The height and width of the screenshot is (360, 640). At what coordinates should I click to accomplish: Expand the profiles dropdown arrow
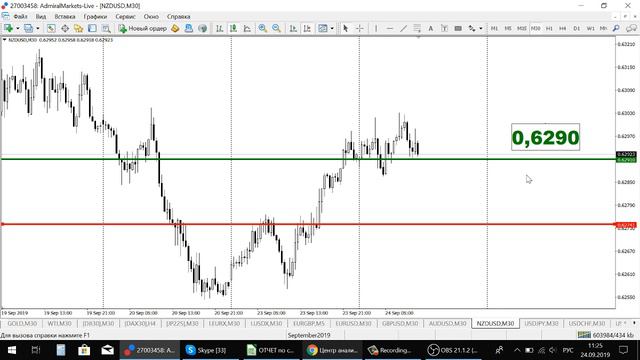[38, 28]
